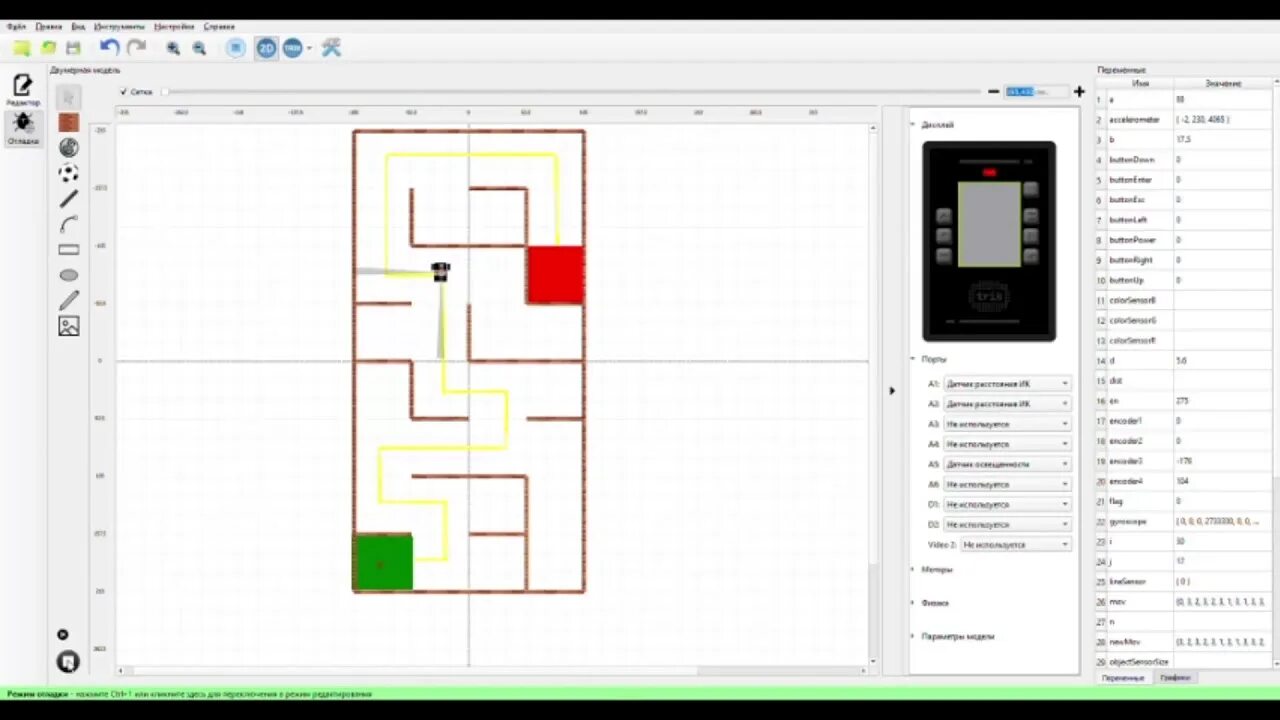Select the curve drawing tool
Viewport: 1280px width, 720px height.
click(x=68, y=224)
